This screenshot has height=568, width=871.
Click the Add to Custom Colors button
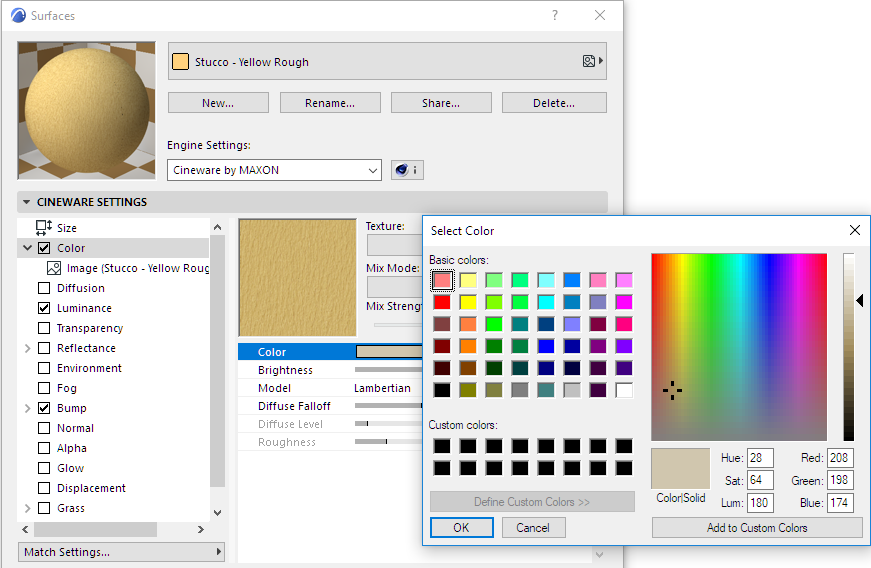(x=756, y=528)
